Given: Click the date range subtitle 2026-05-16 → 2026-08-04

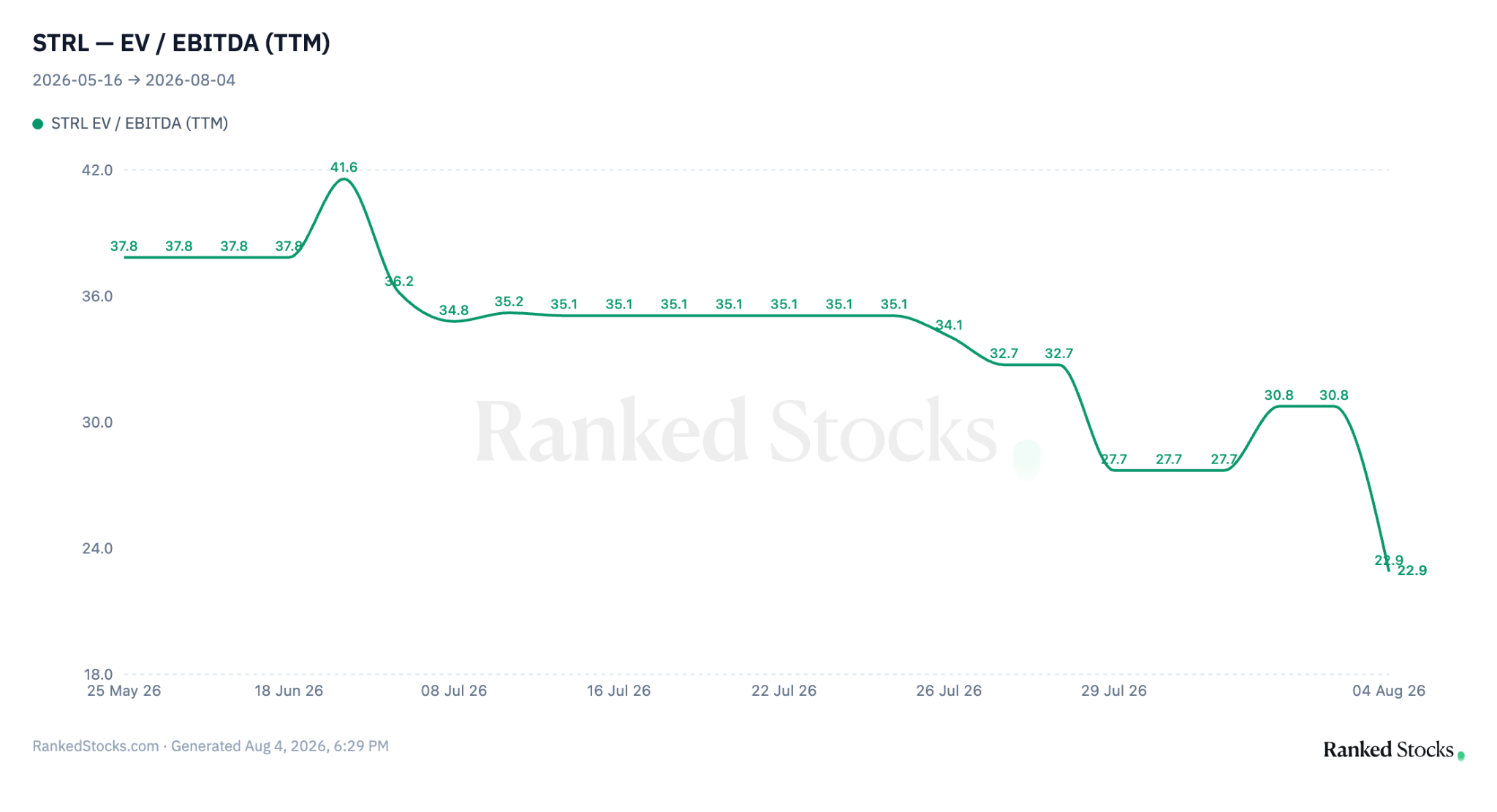Looking at the screenshot, I should (134, 80).
